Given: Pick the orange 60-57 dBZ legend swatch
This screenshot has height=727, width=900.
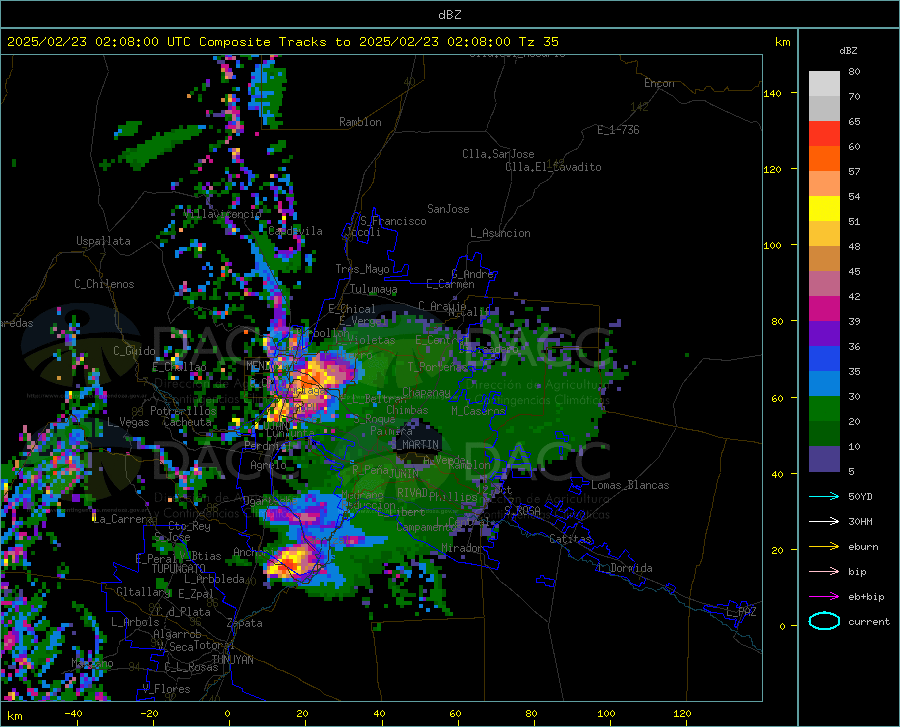Looking at the screenshot, I should point(824,159).
